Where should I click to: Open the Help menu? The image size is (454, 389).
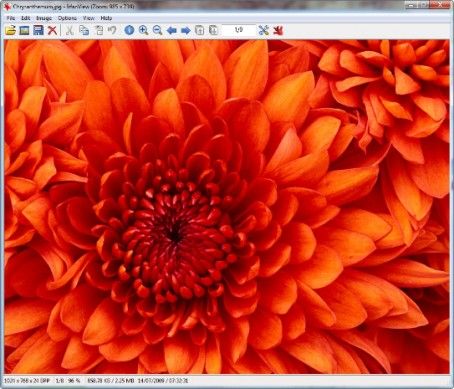(106, 18)
